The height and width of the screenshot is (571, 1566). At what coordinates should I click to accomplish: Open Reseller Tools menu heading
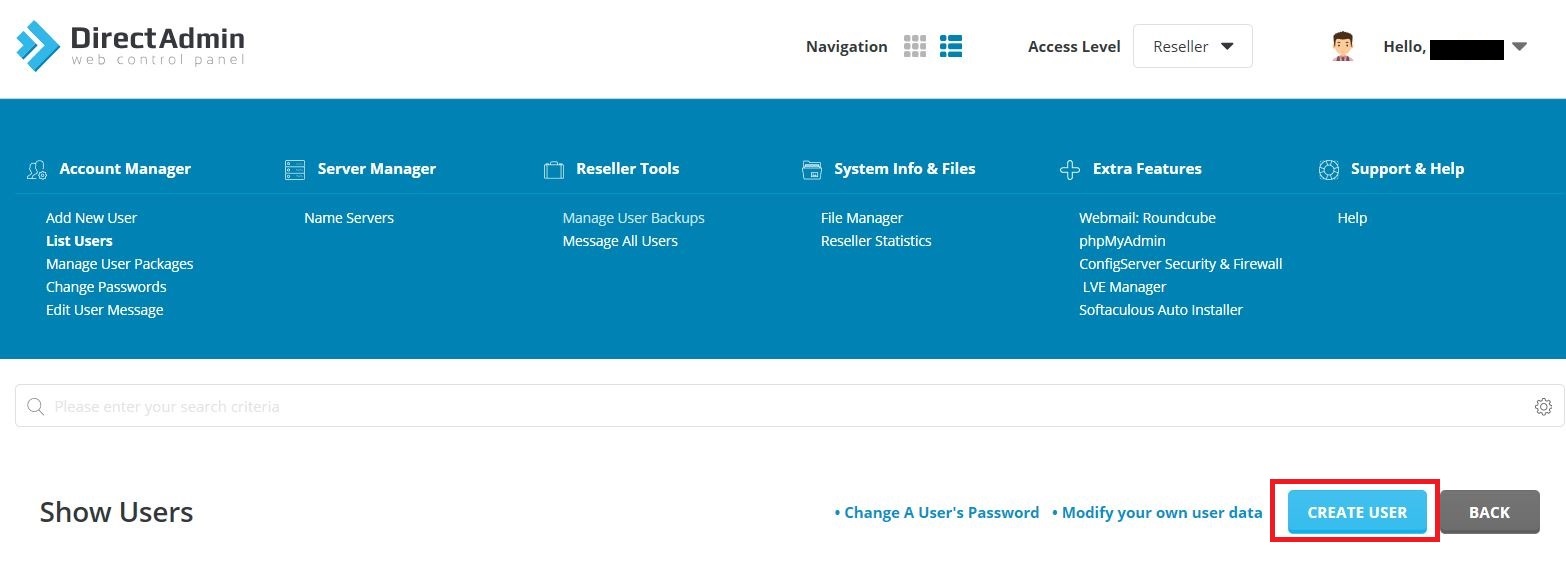click(628, 169)
